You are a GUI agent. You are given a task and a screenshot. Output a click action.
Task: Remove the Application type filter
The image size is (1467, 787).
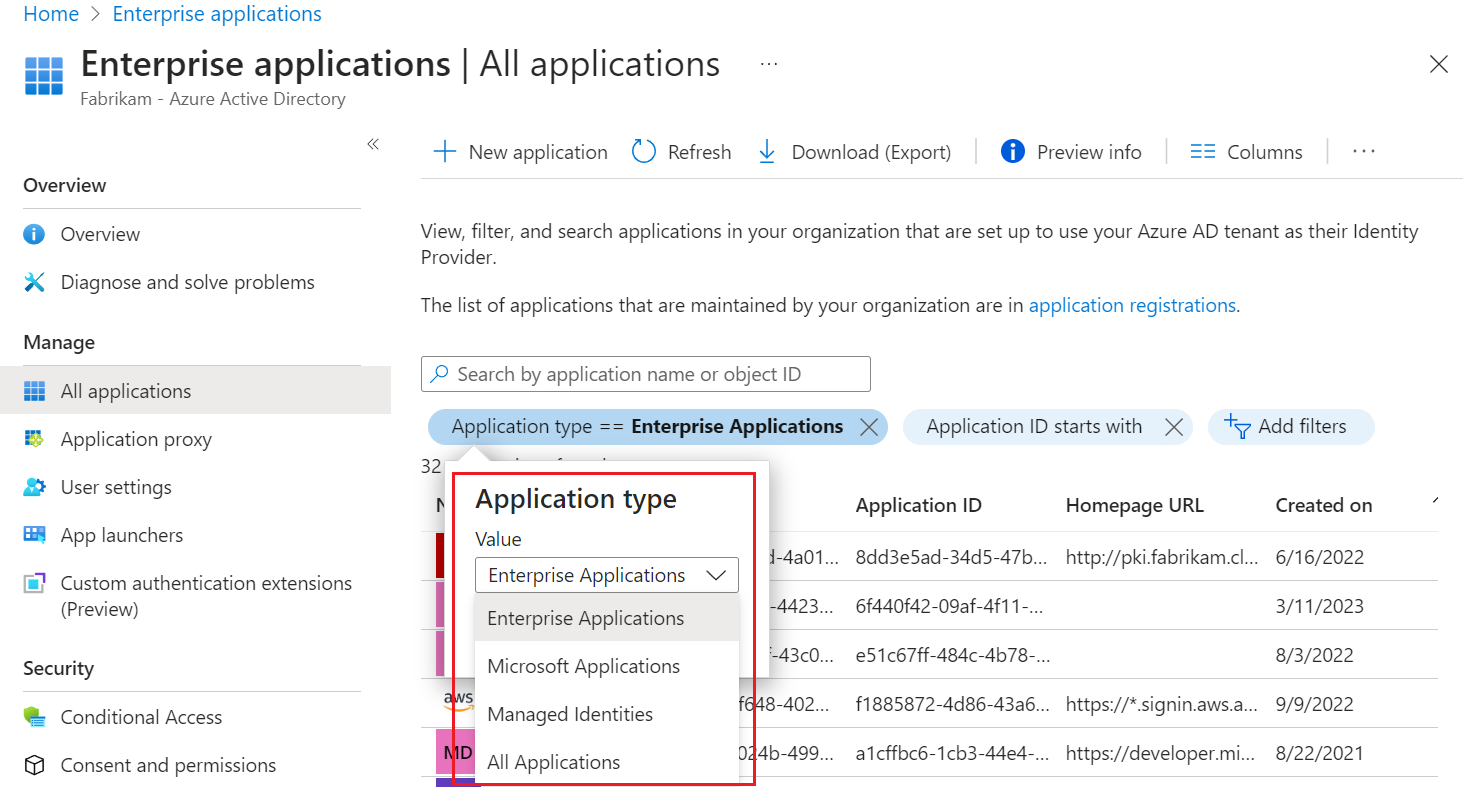pyautogui.click(x=869, y=427)
